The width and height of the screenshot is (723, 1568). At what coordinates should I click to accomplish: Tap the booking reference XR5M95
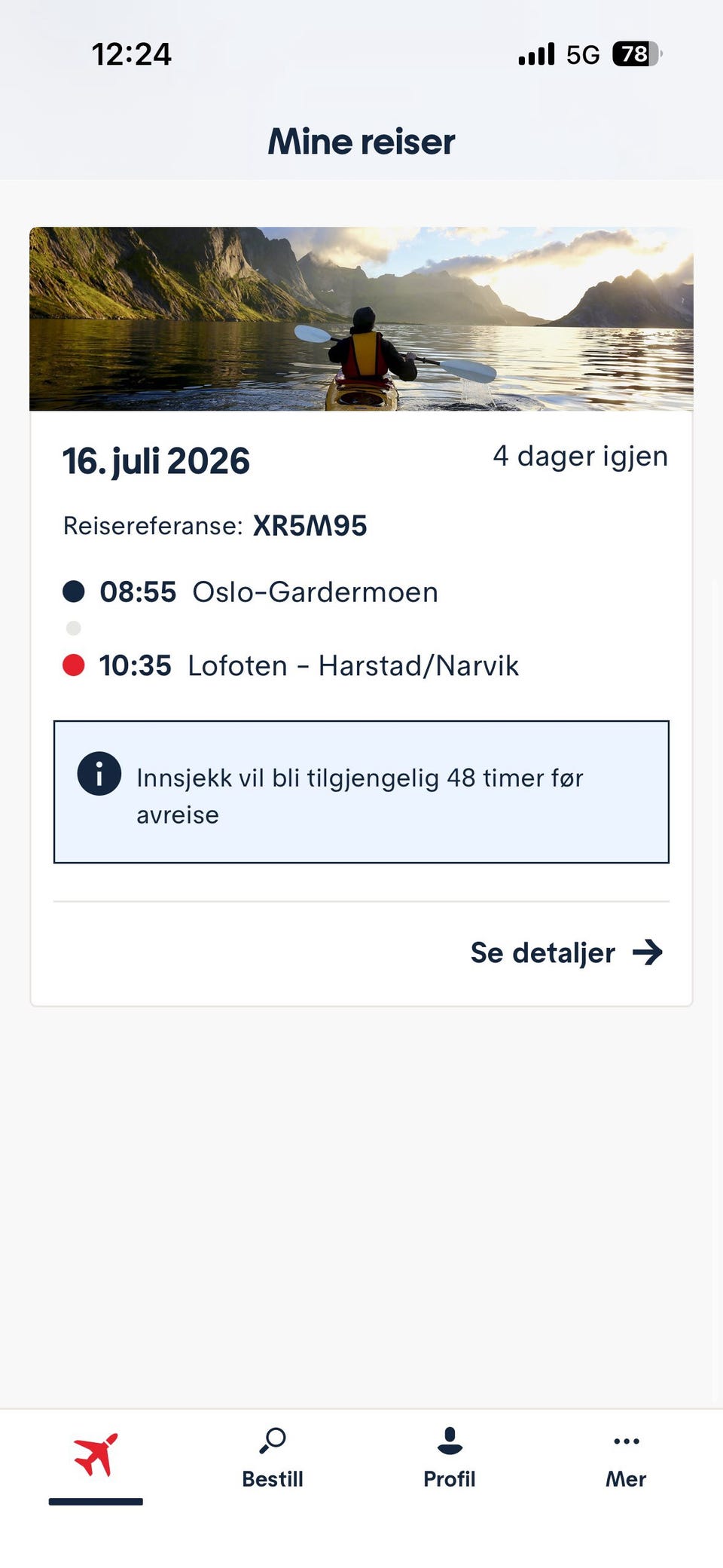click(x=310, y=526)
